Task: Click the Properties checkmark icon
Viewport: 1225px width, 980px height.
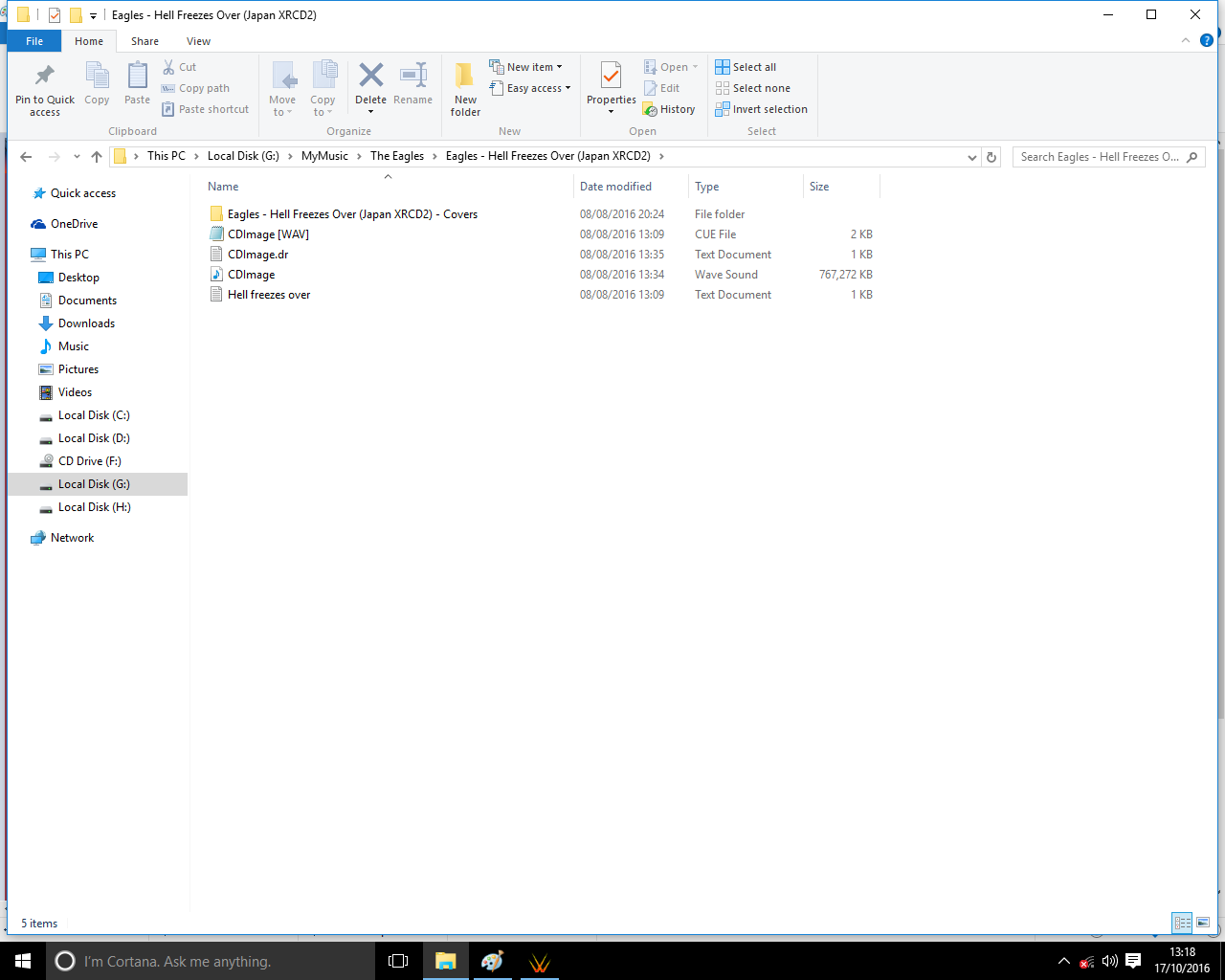Action: point(611,75)
